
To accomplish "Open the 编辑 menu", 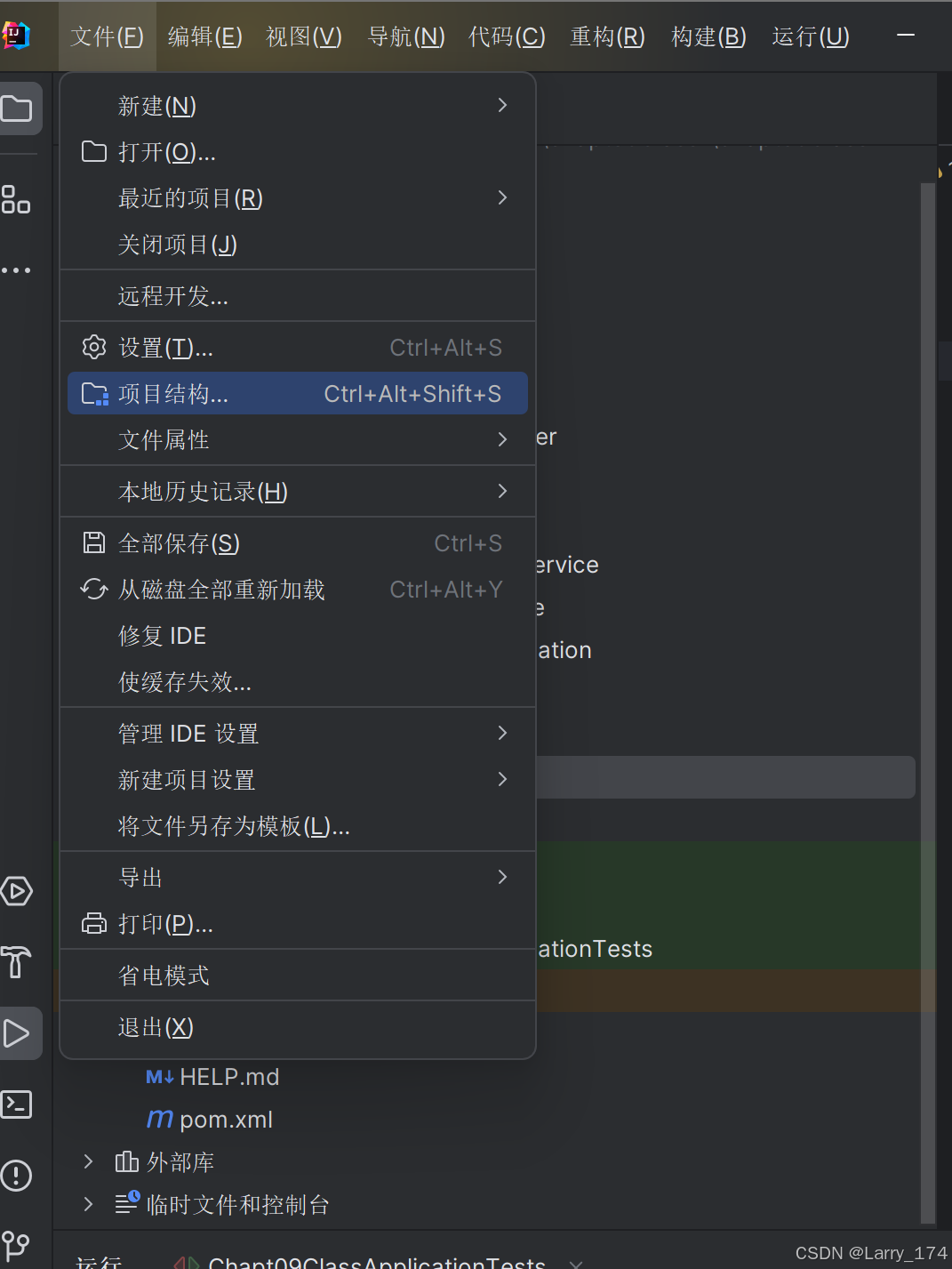I will (x=204, y=36).
